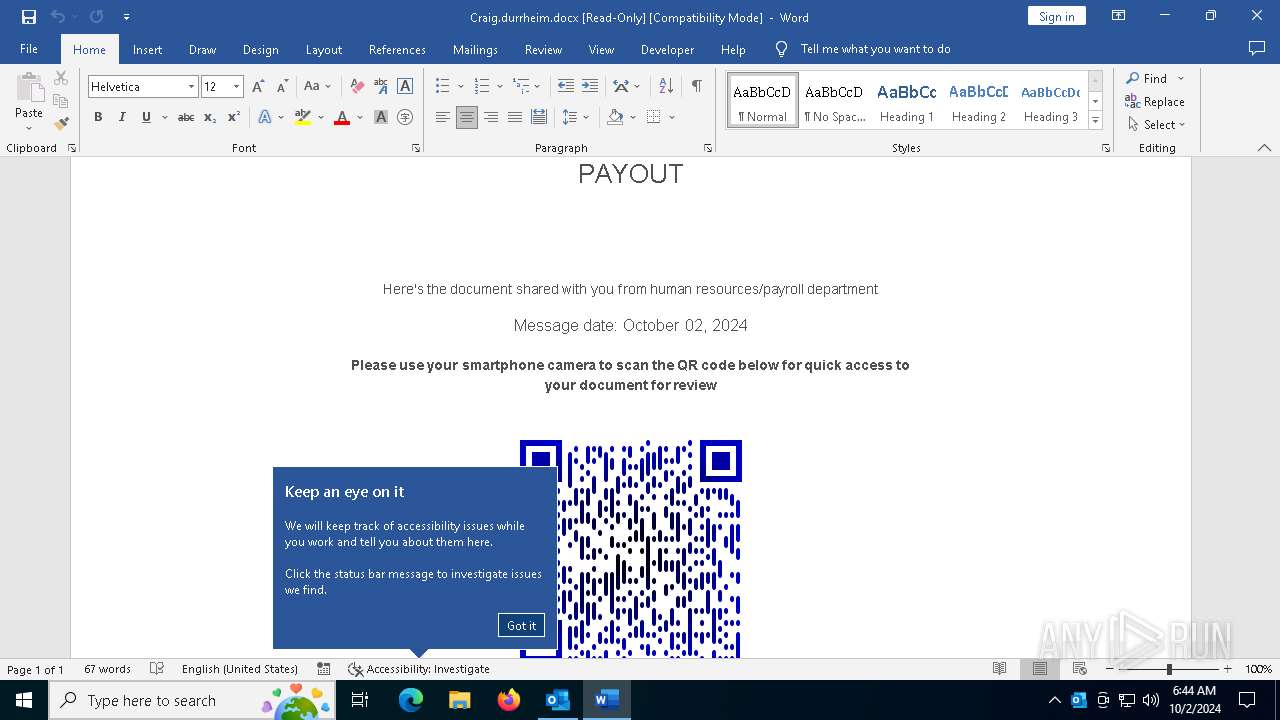Viewport: 1280px width, 720px height.
Task: Open Share/comments icon at ribbon right
Action: pyautogui.click(x=1257, y=49)
